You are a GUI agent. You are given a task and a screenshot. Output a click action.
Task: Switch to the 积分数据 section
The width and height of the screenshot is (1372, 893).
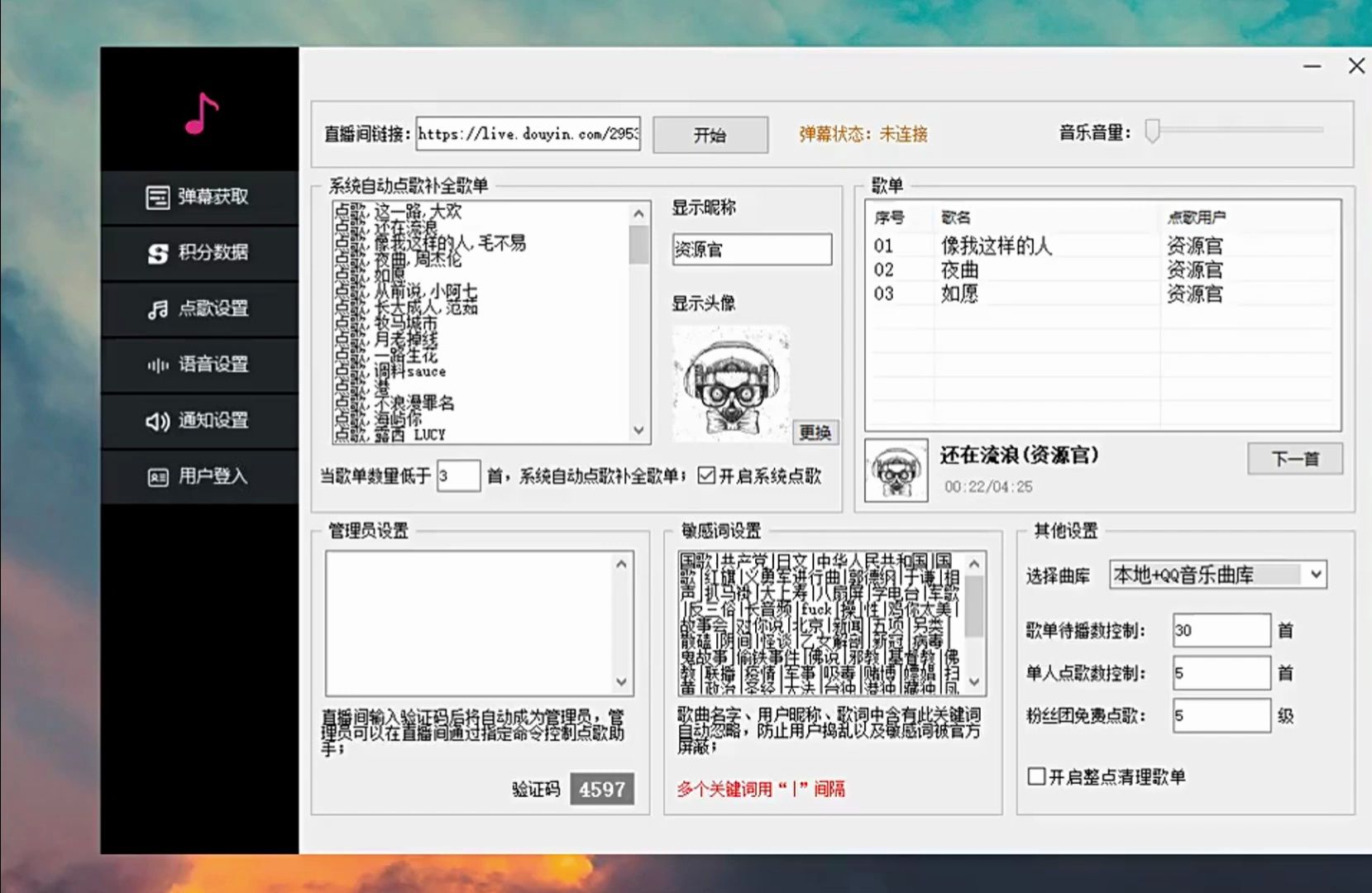[x=198, y=254]
